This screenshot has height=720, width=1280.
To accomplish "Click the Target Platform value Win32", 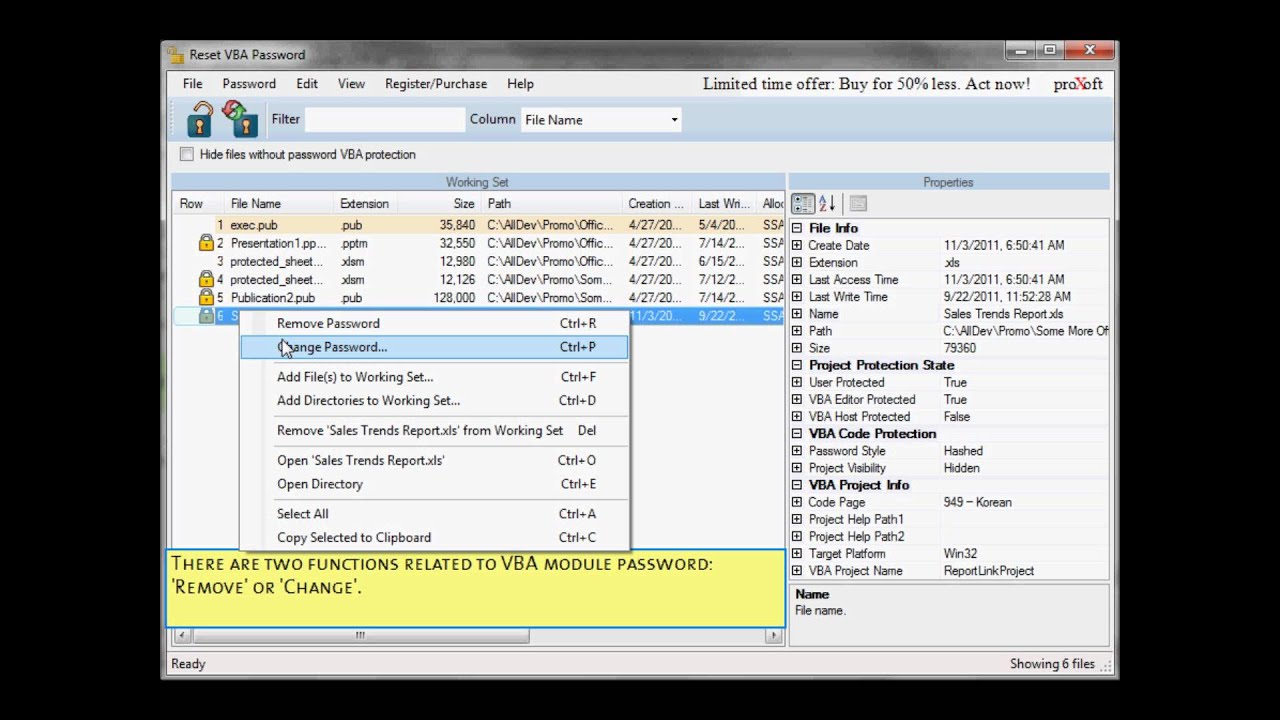I will (x=960, y=554).
